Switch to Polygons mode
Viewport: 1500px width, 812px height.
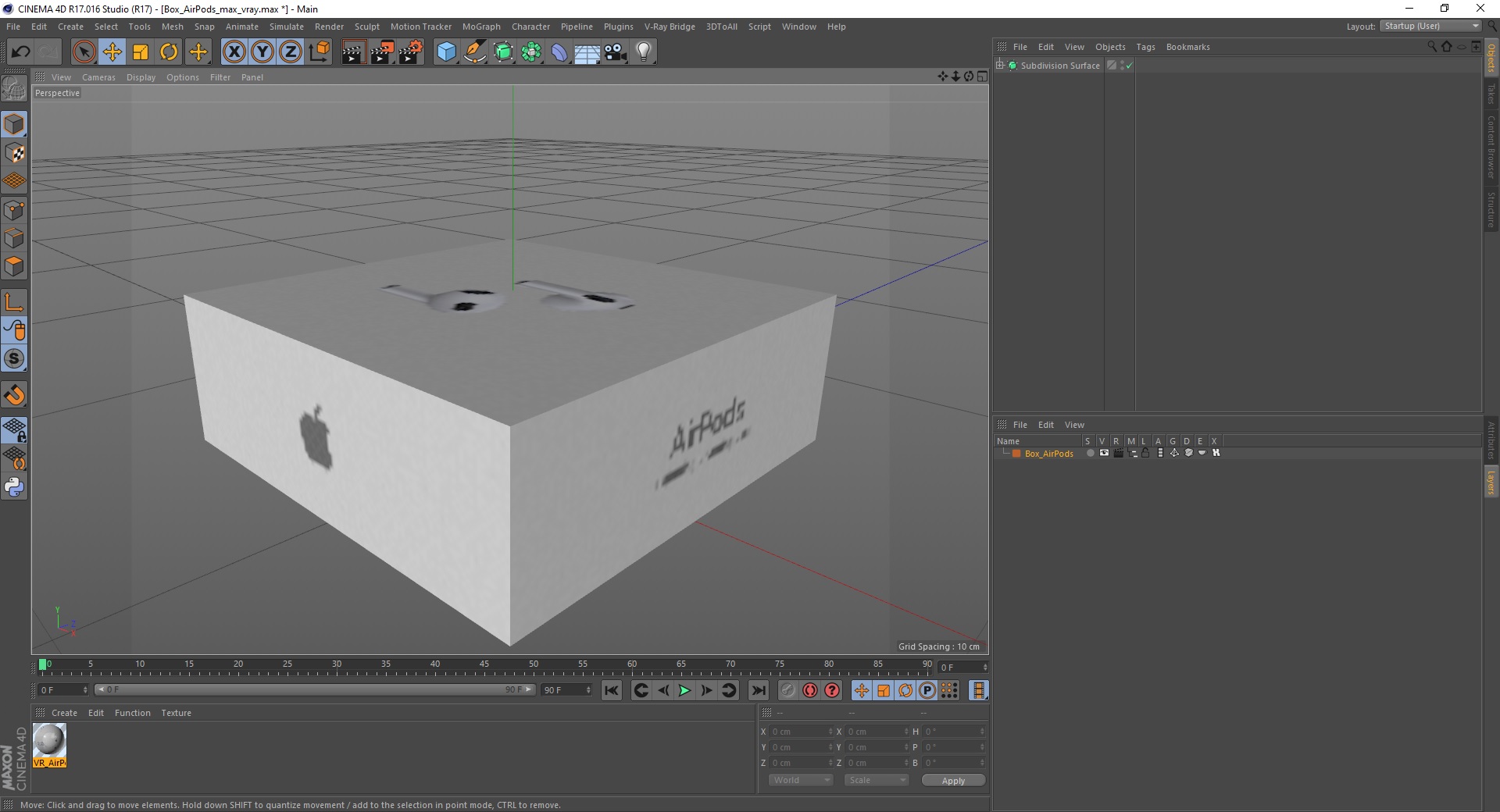(x=14, y=266)
